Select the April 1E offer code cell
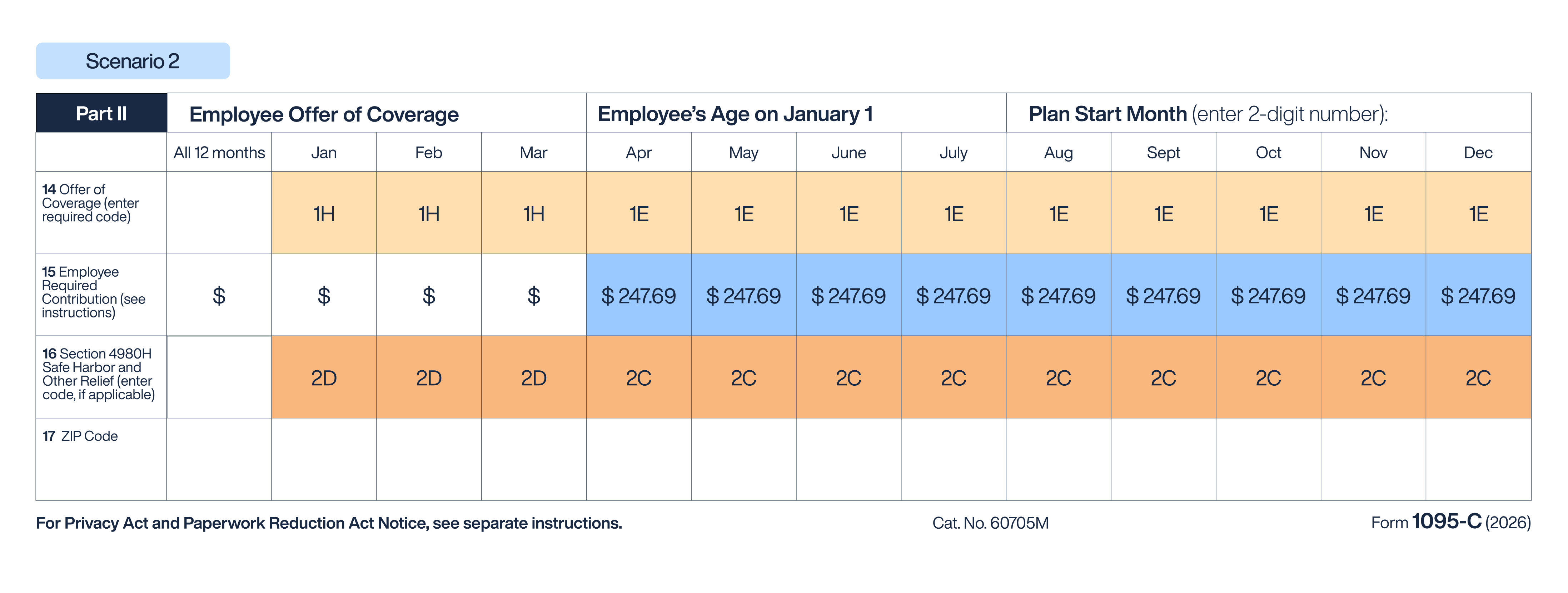 pos(638,213)
